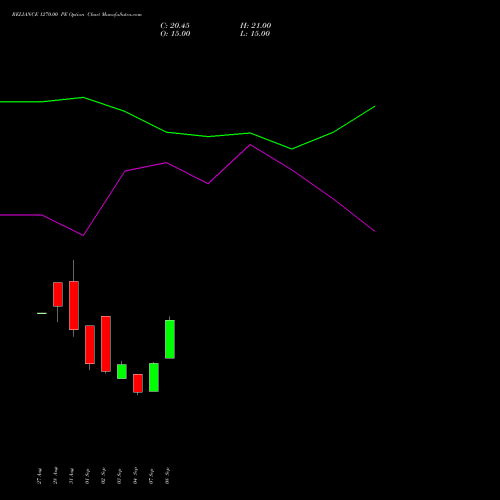The image size is (500, 500).
Task: Click the chart title text 'RELIANCE 1270.00 PE Option'
Action: pyautogui.click(x=48, y=15)
